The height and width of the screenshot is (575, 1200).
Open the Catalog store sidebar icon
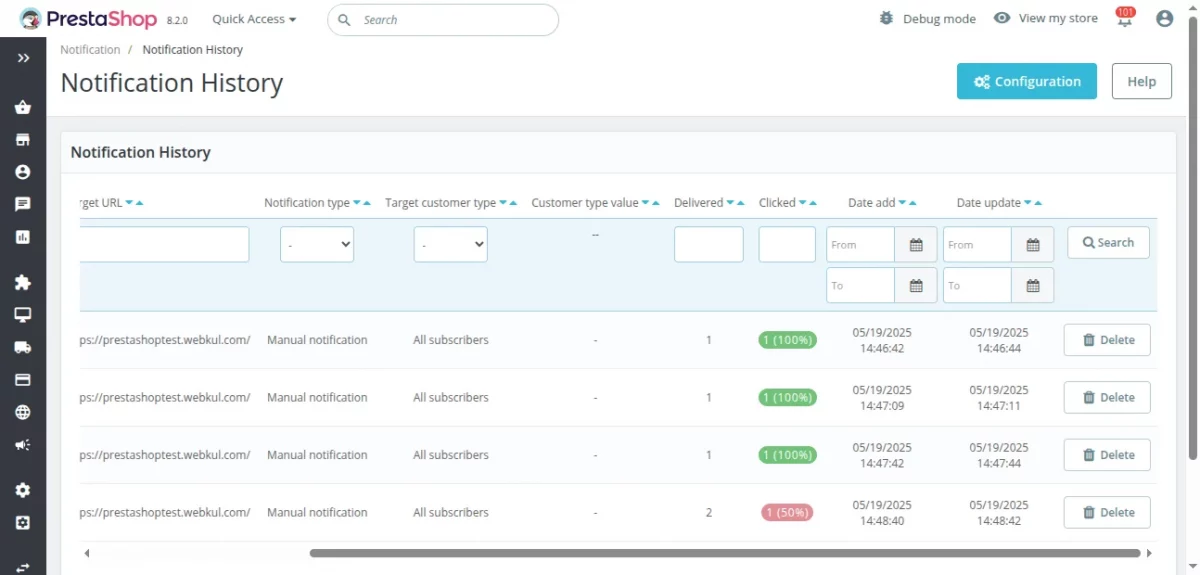tap(22, 140)
